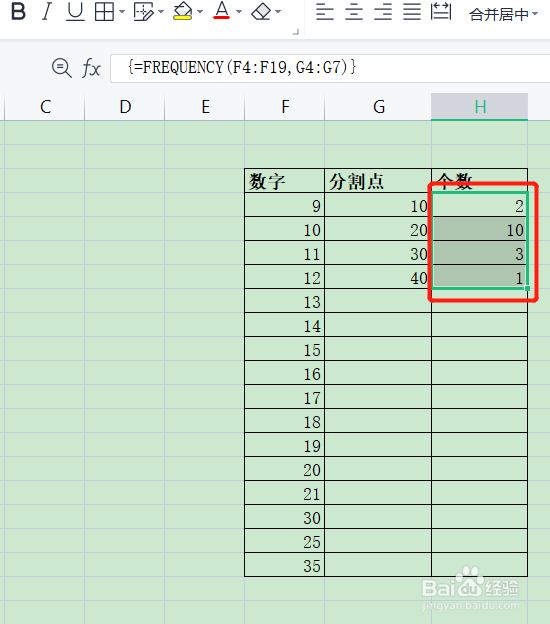Select 个数 result cell showing 1

coord(480,277)
